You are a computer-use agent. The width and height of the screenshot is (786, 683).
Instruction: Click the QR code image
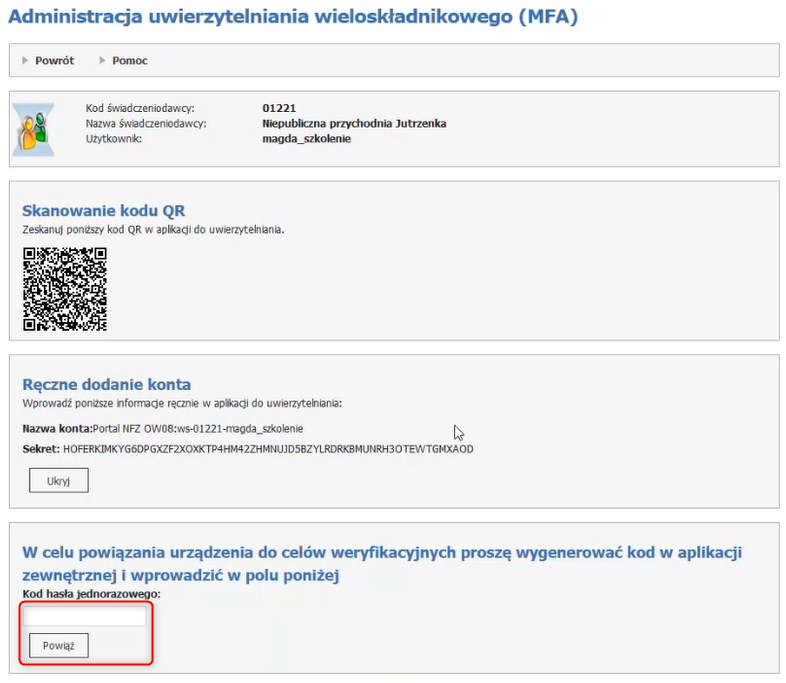point(64,289)
